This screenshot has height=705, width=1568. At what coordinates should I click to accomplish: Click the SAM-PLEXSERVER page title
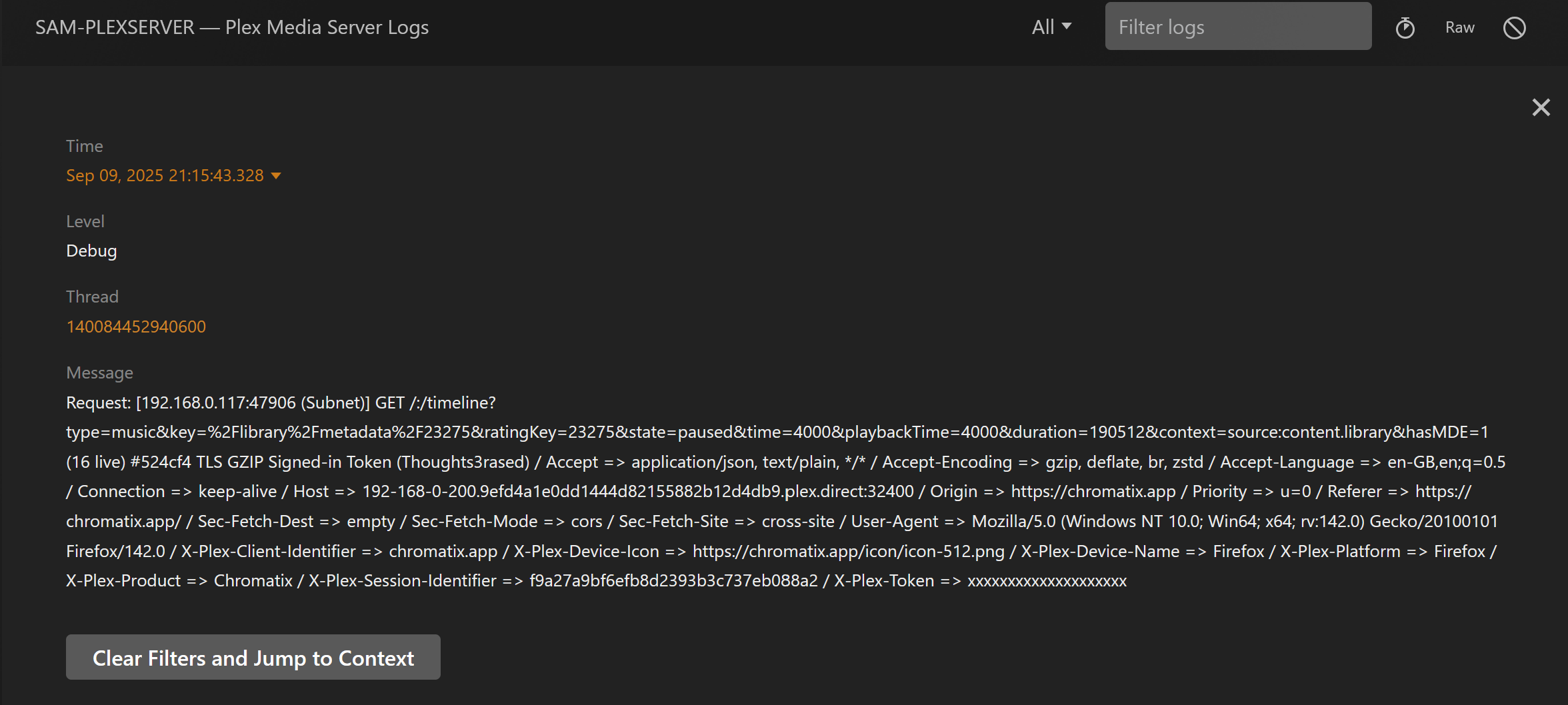[231, 27]
